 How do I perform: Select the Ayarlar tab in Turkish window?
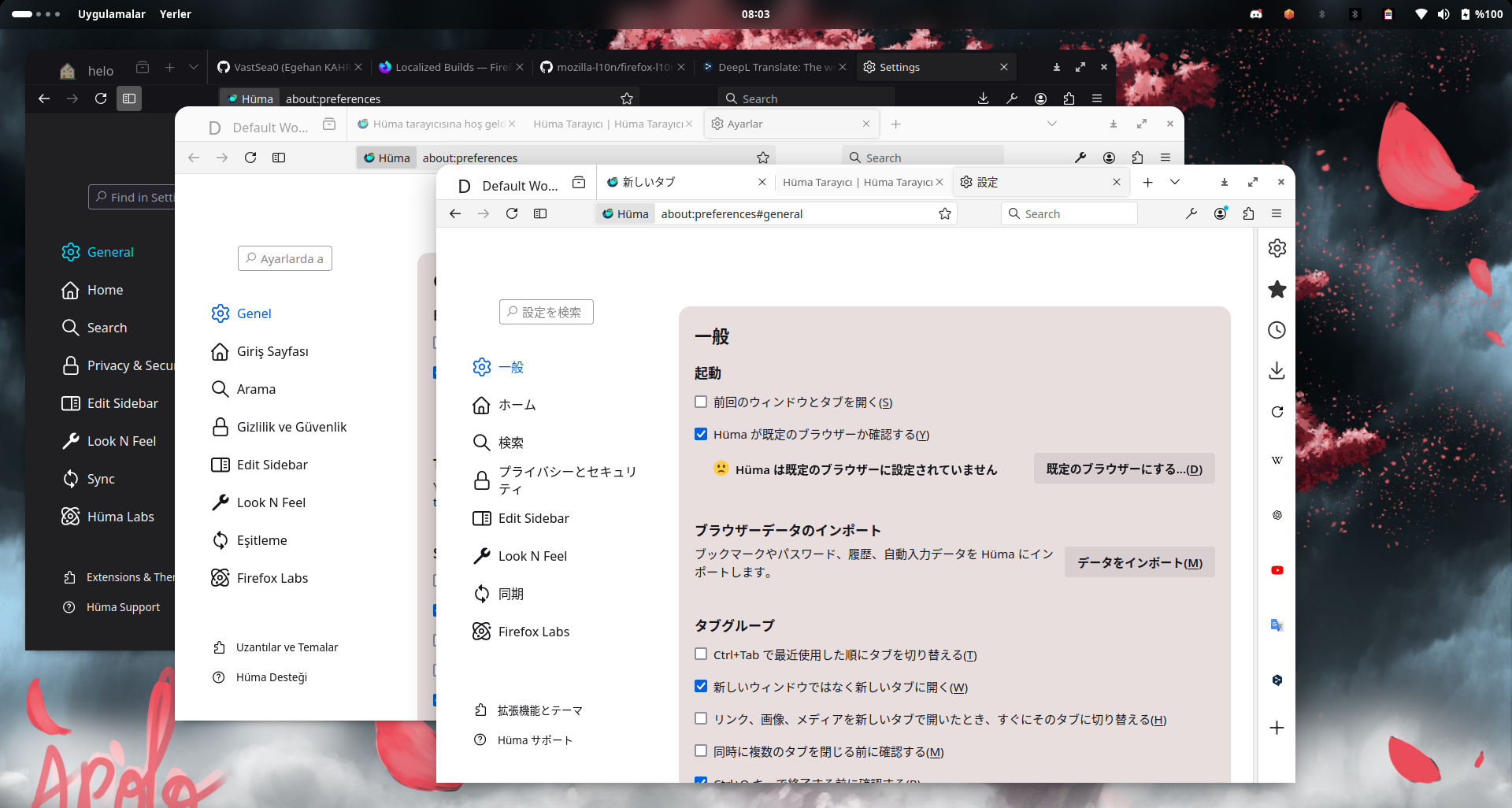pos(790,124)
